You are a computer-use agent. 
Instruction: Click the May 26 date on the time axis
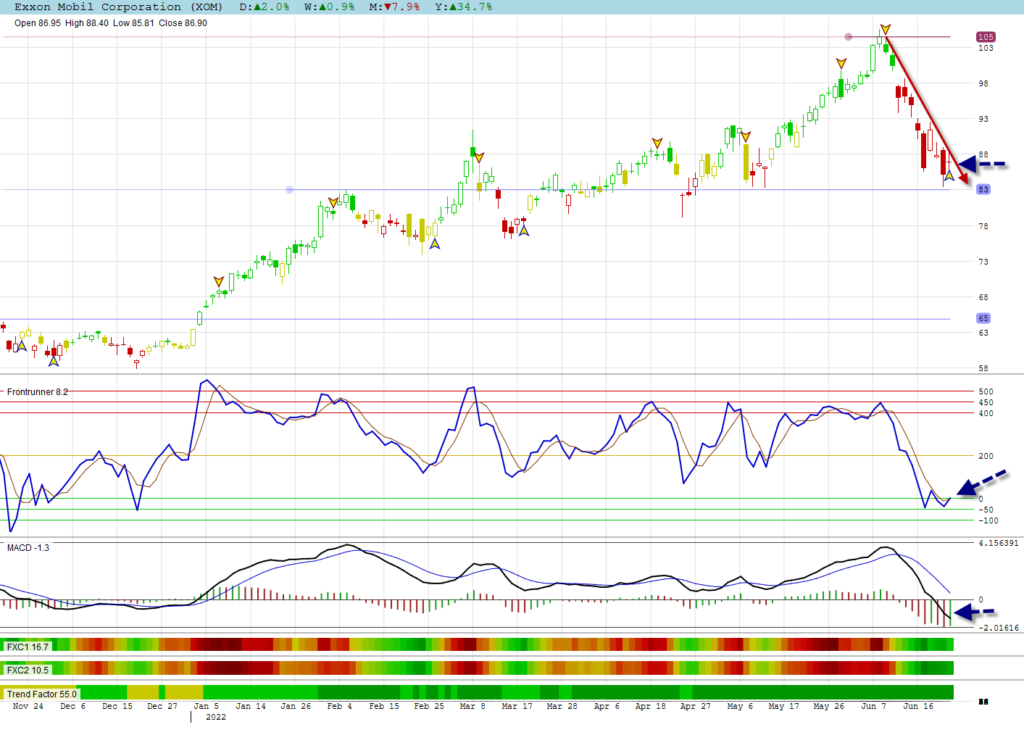click(829, 706)
